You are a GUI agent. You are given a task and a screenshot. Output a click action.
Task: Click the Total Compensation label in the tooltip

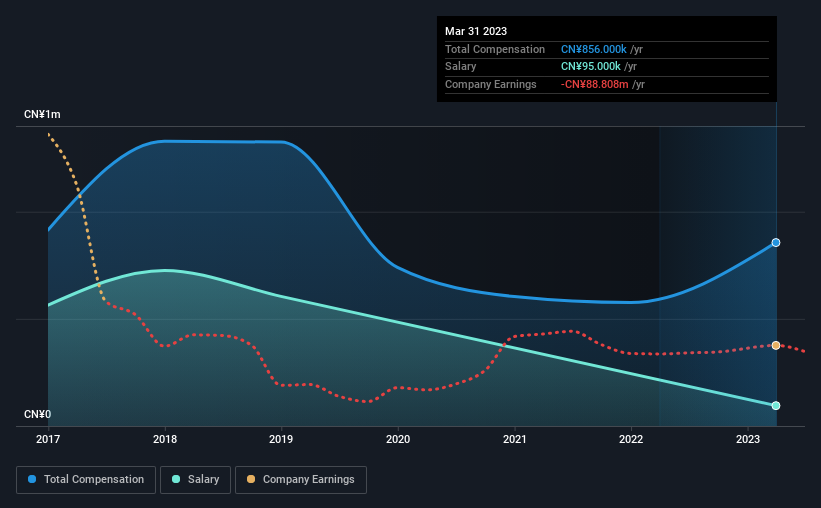(495, 49)
